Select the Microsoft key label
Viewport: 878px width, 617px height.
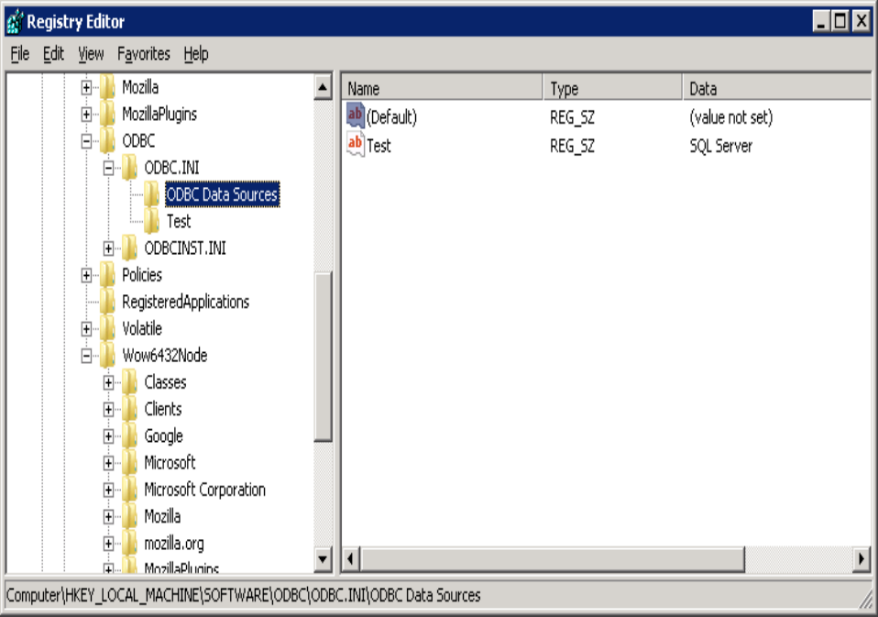point(170,463)
